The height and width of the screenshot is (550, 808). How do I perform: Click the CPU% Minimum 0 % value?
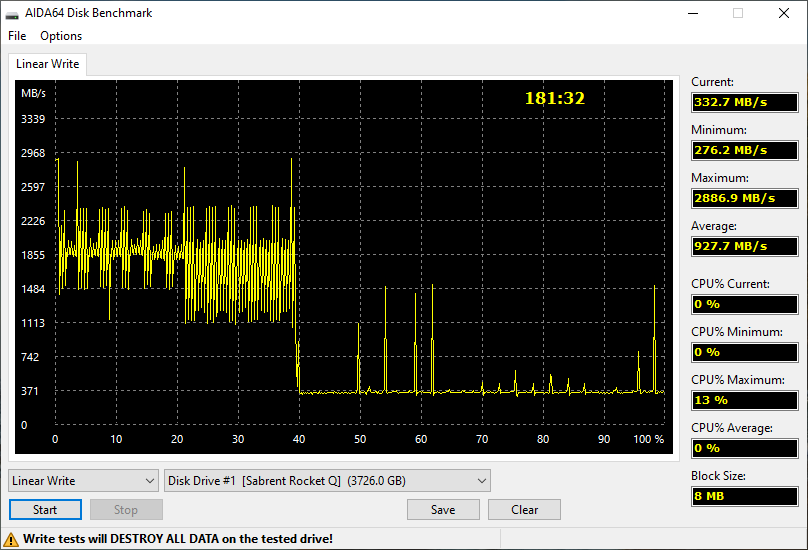745,352
